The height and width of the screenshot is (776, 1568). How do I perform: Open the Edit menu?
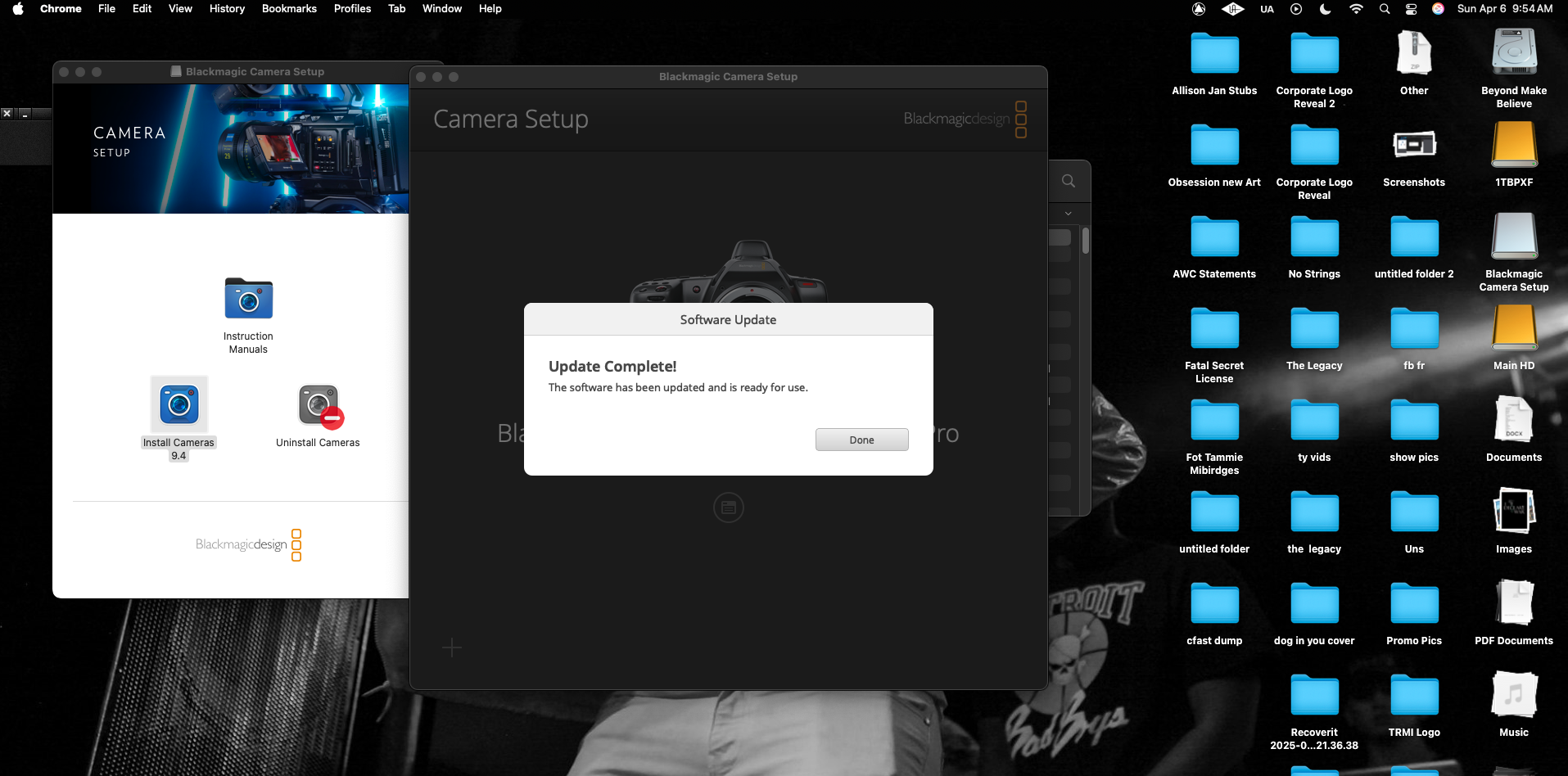(142, 8)
